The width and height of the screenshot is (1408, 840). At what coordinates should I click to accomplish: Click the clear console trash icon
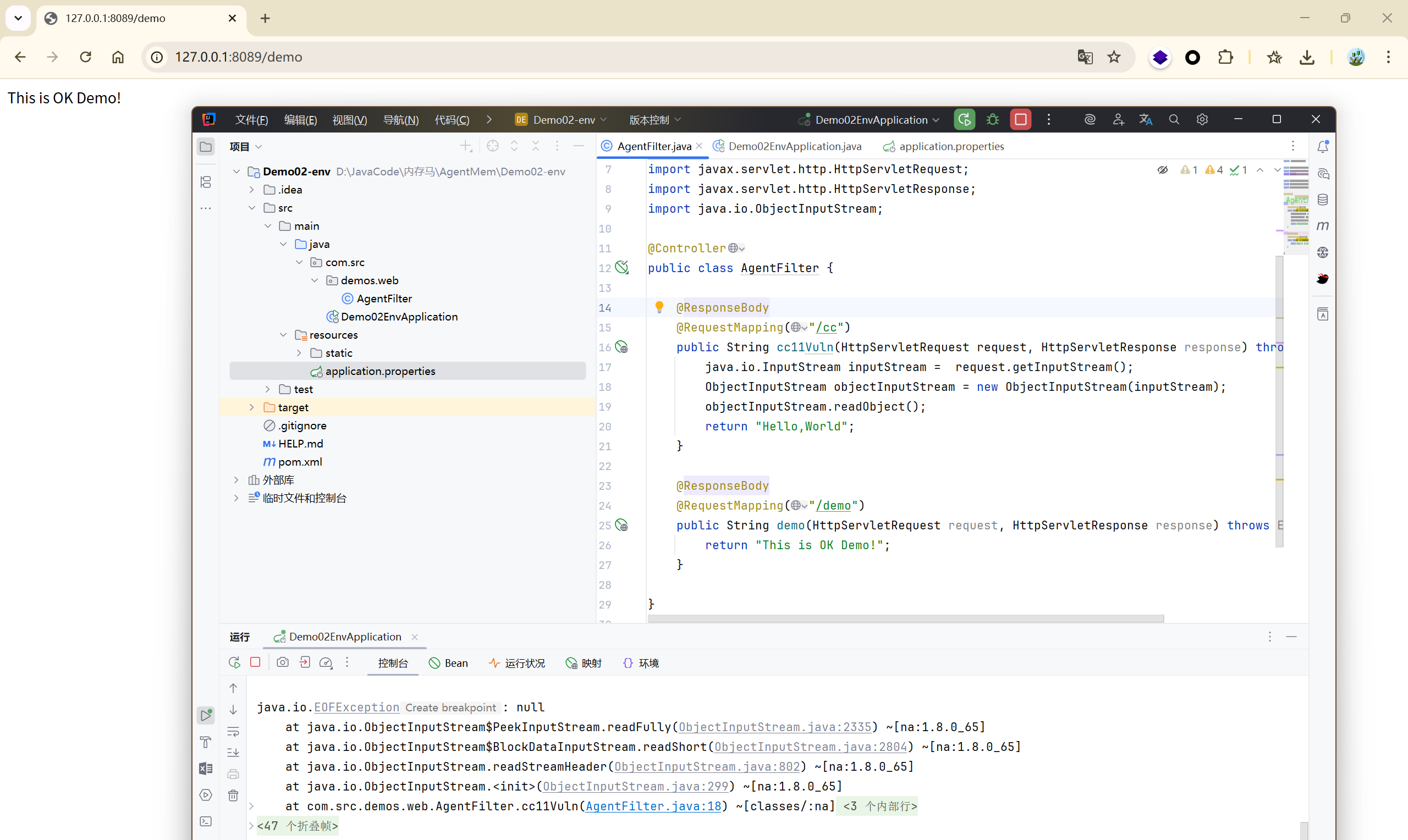(233, 795)
